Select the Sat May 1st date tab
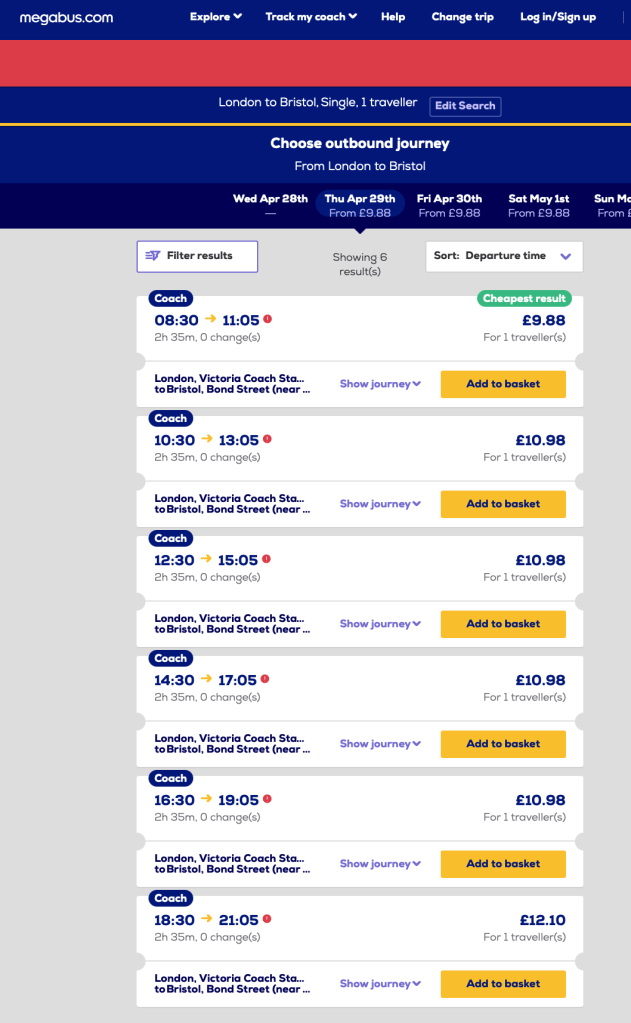This screenshot has width=631, height=1023. click(538, 205)
